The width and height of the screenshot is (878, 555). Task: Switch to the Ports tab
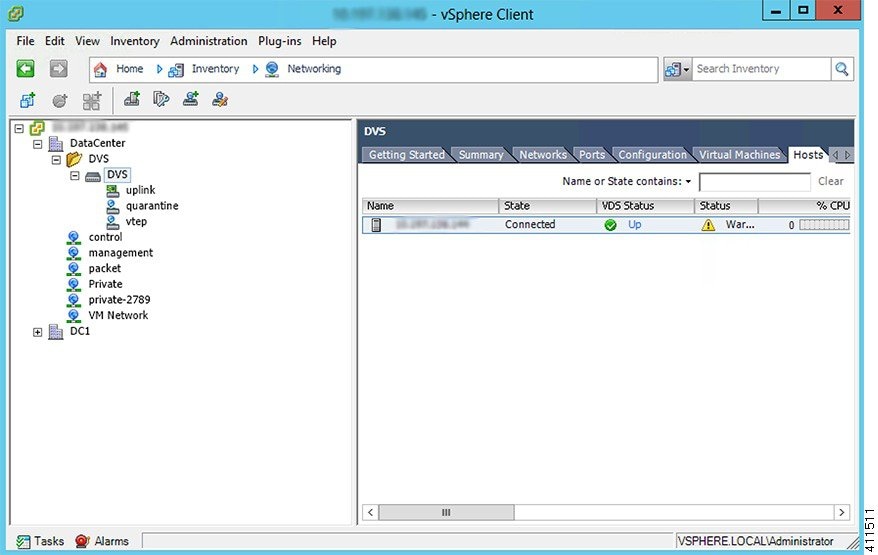tap(592, 155)
